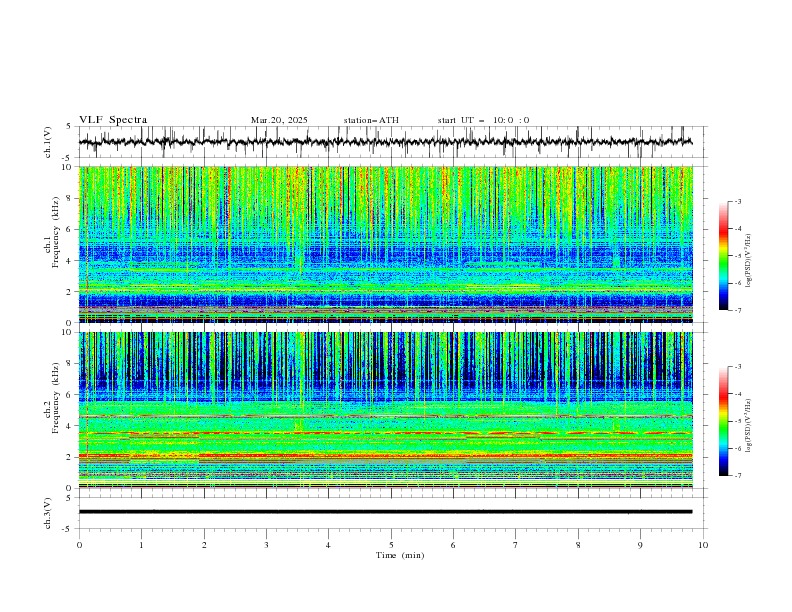This screenshot has width=792, height=612.
Task: Click the ch.3 flat waveform trace
Action: (385, 512)
